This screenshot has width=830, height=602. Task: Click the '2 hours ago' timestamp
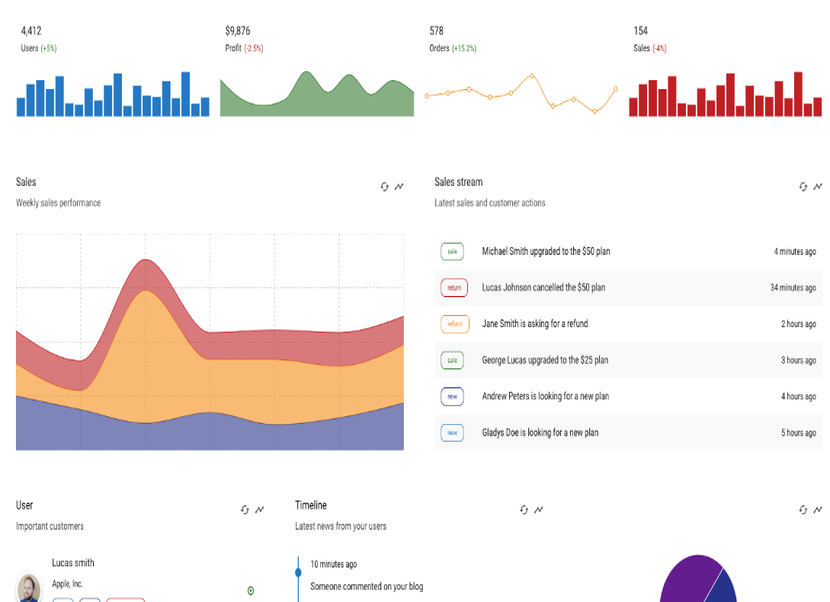click(799, 324)
